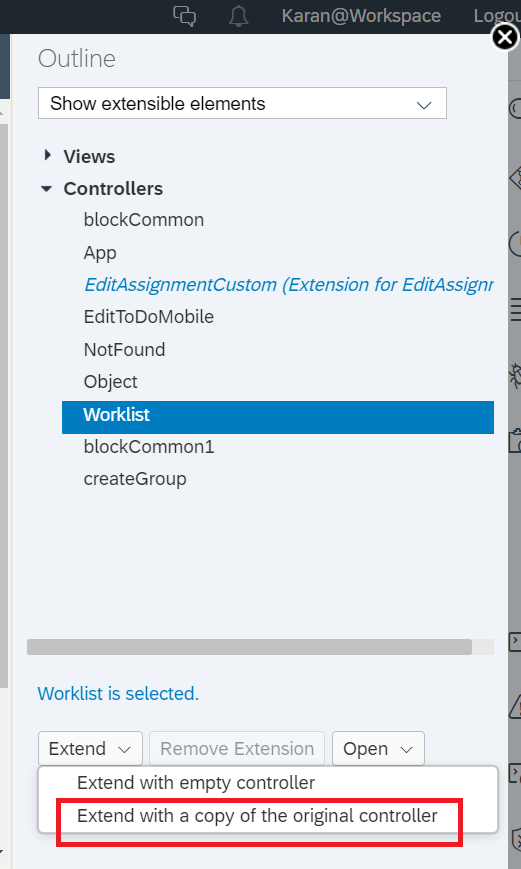Select blockCommon controller
521x869 pixels.
click(144, 220)
